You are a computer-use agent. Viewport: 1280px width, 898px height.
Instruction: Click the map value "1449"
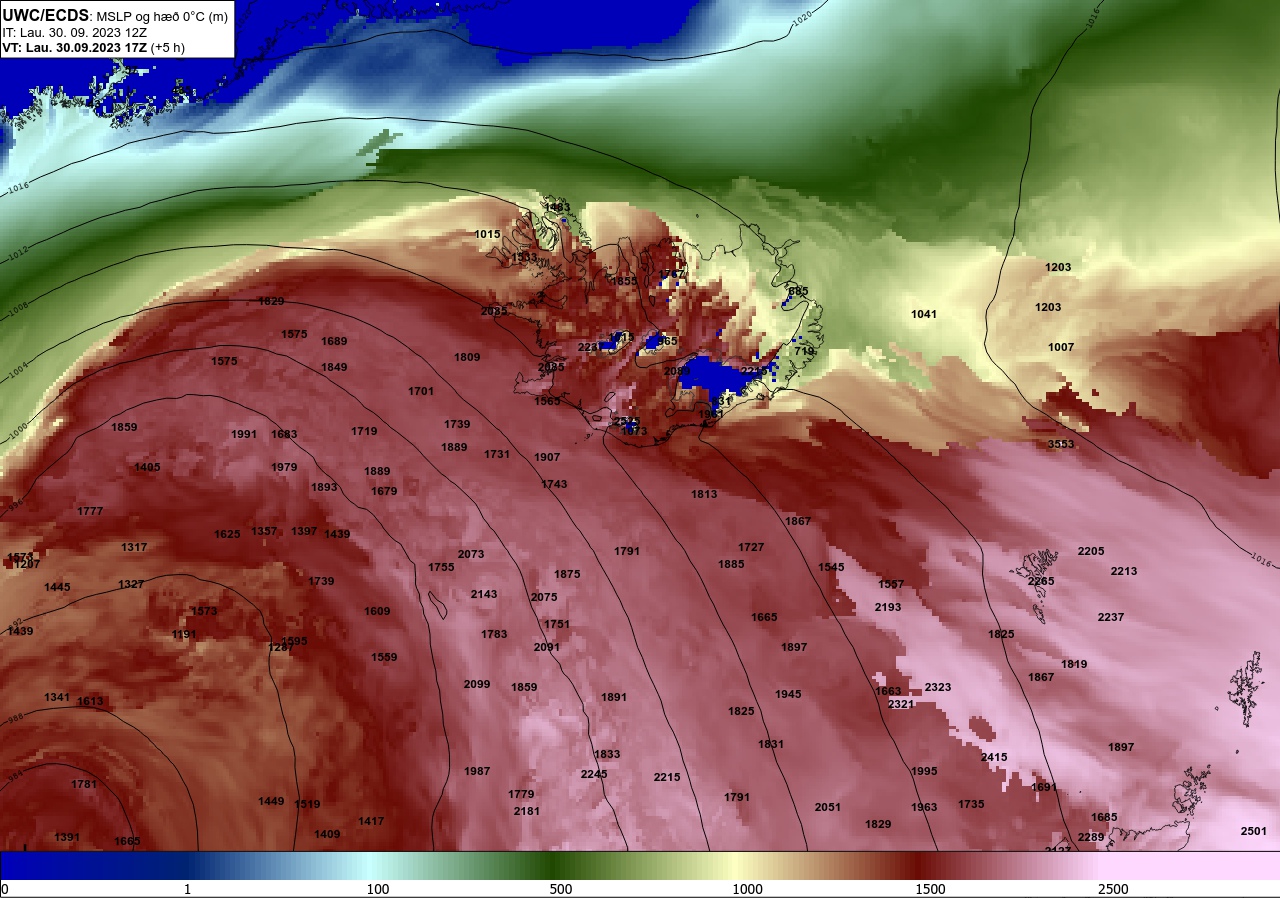(x=271, y=801)
